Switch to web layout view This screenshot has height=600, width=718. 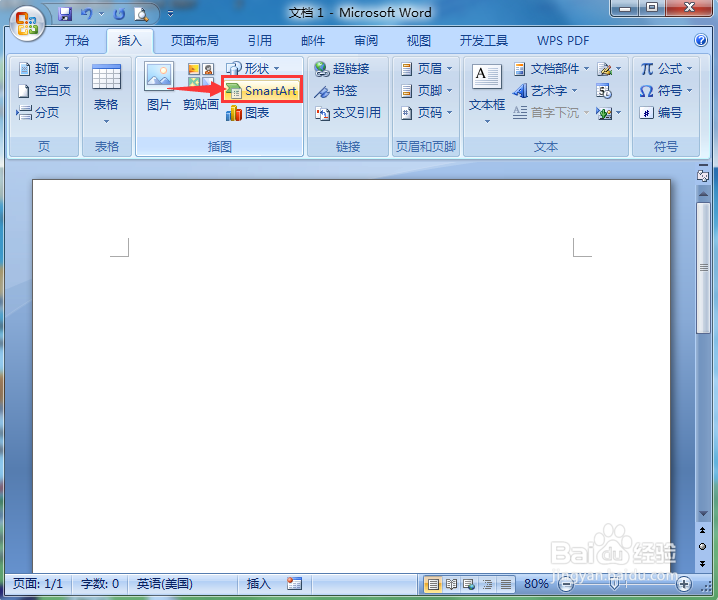click(469, 584)
